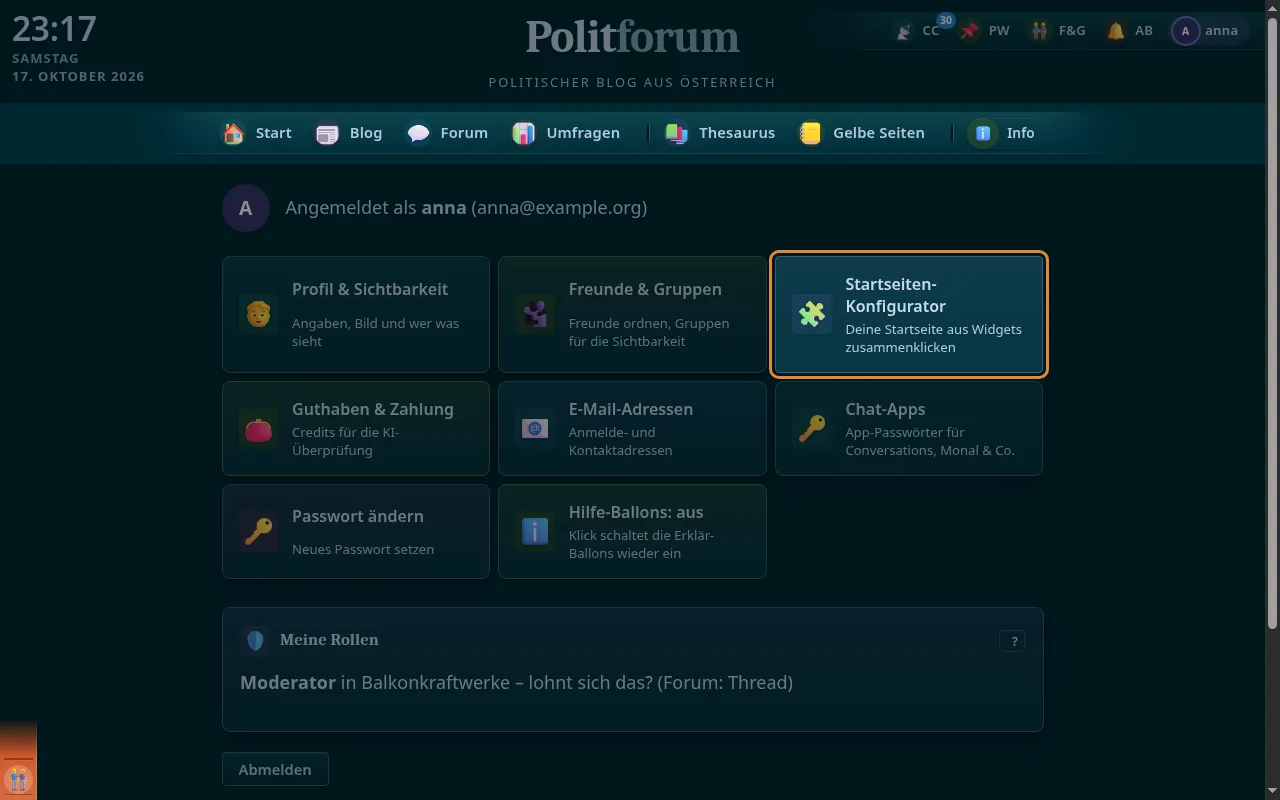
Task: Click the ? help button in Meine Rollen
Action: point(1012,641)
